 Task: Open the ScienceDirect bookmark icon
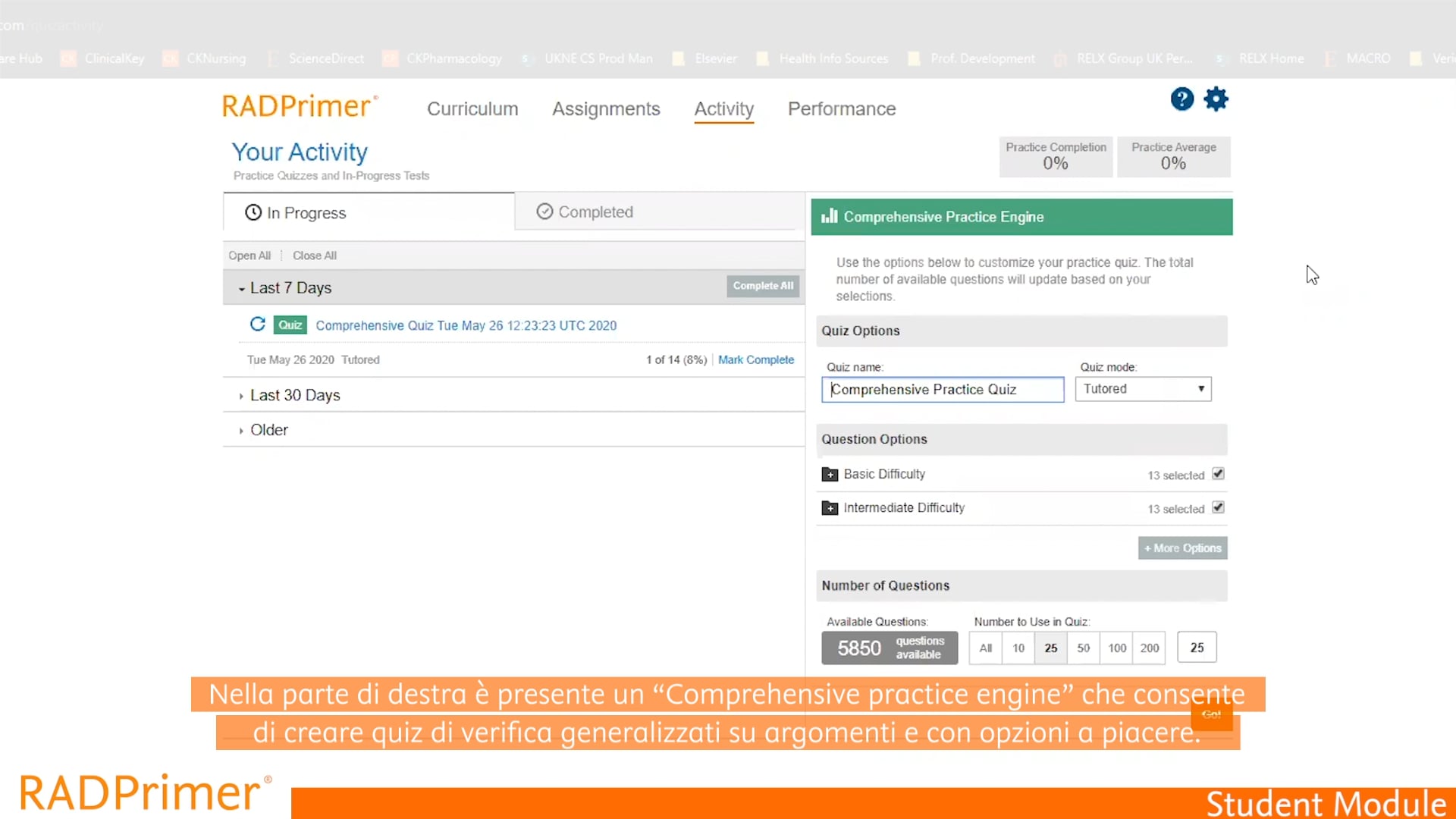(x=273, y=58)
